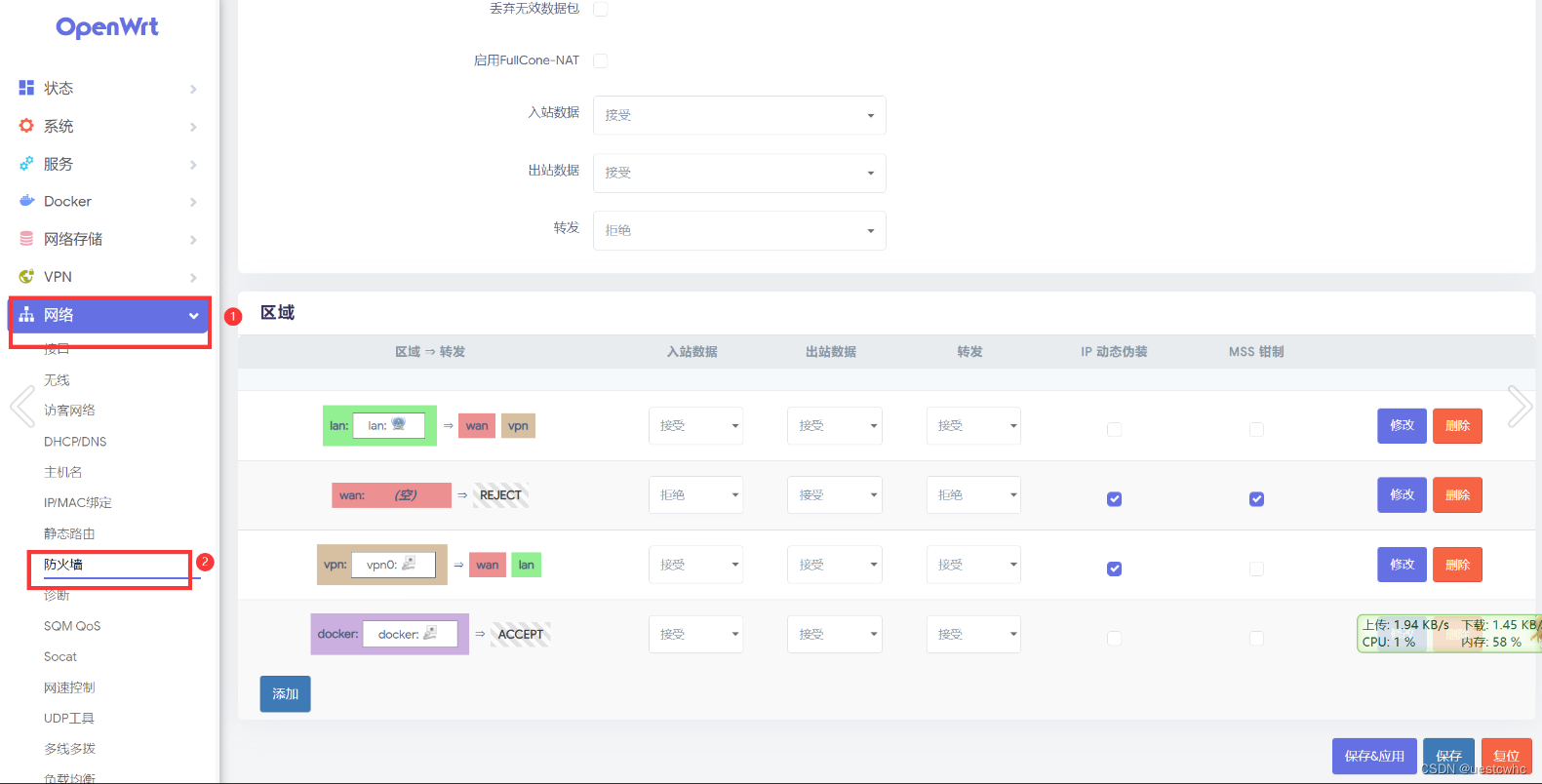Click the green lan zone color badge
1542x784 pixels.
(x=379, y=425)
